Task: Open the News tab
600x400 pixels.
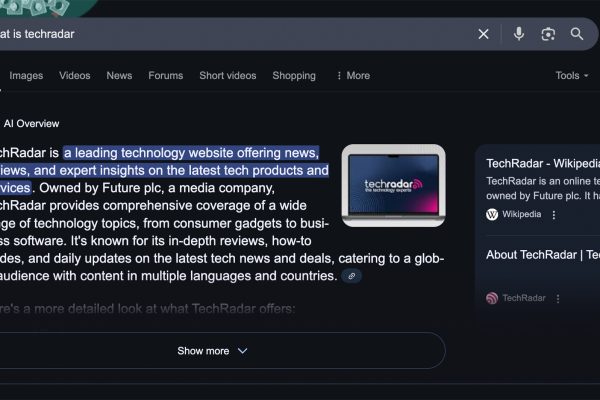Action: (x=119, y=76)
